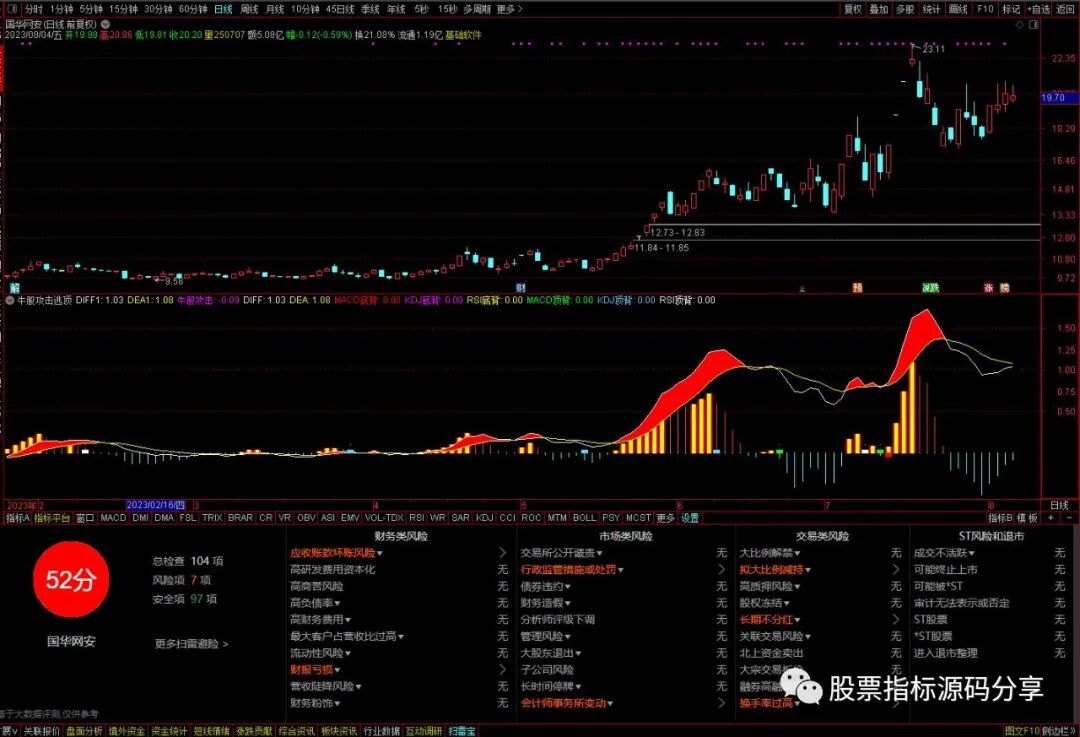Open 资金统计 bottom tab
This screenshot has height=737, width=1080.
(169, 731)
